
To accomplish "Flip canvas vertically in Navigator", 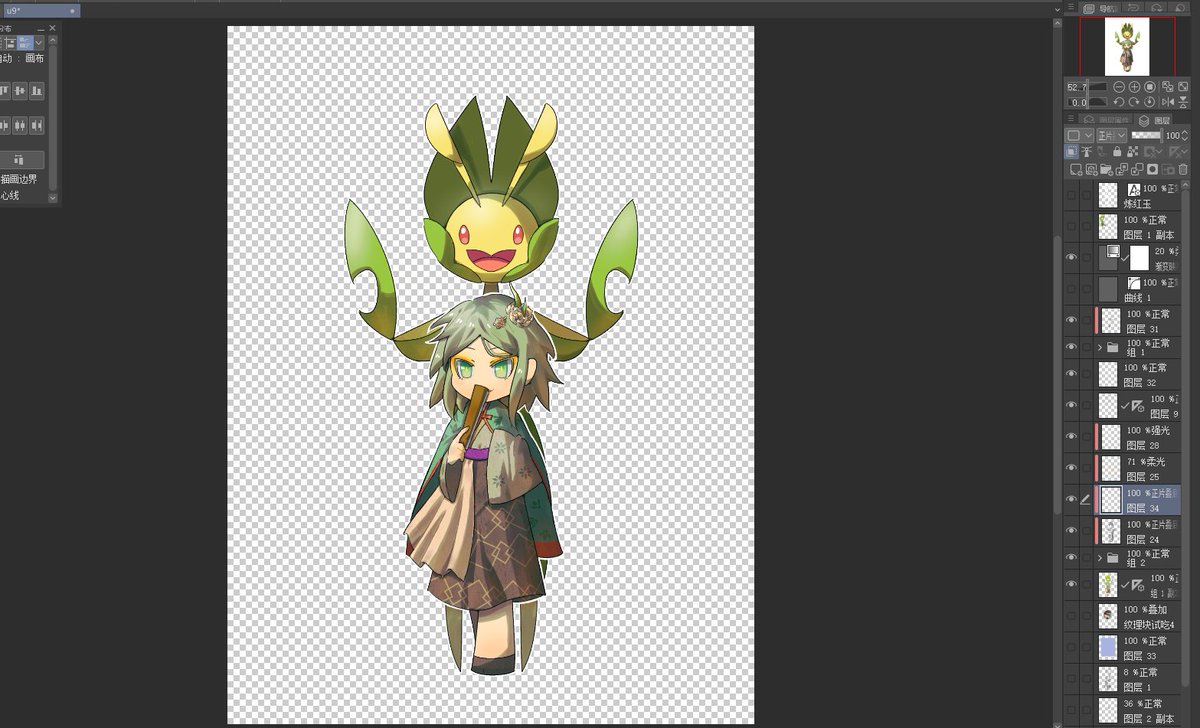I will [1183, 102].
